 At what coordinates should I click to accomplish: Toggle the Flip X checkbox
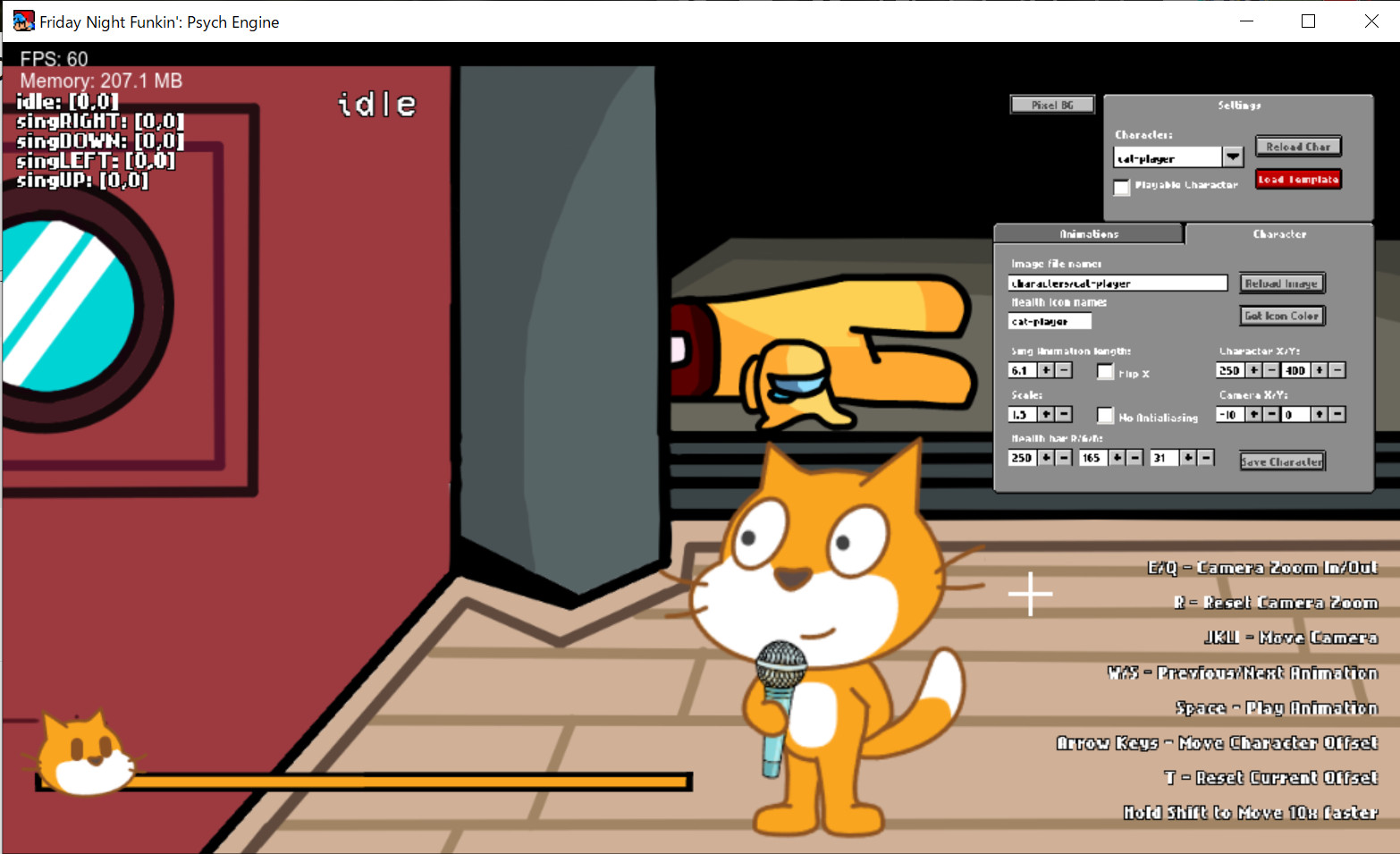1106,372
